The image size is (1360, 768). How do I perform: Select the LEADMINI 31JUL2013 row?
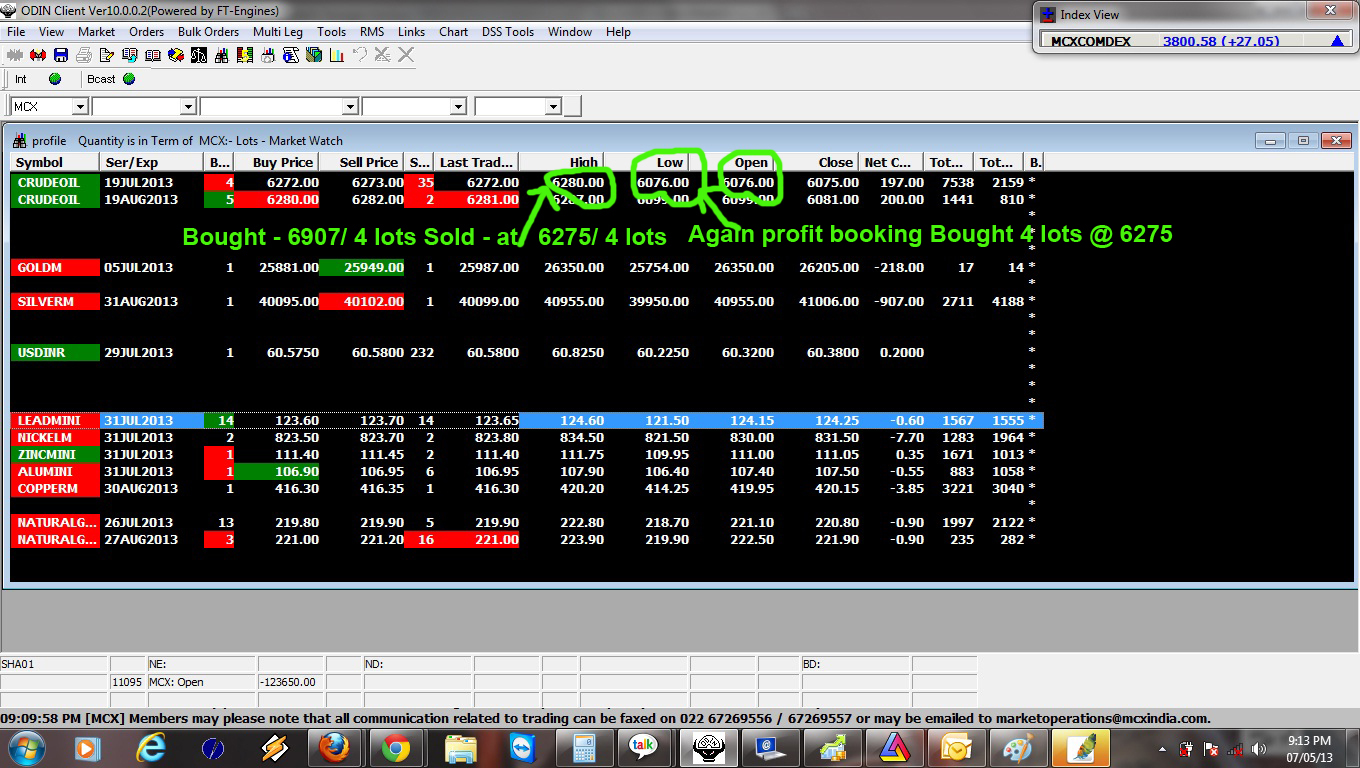point(527,421)
